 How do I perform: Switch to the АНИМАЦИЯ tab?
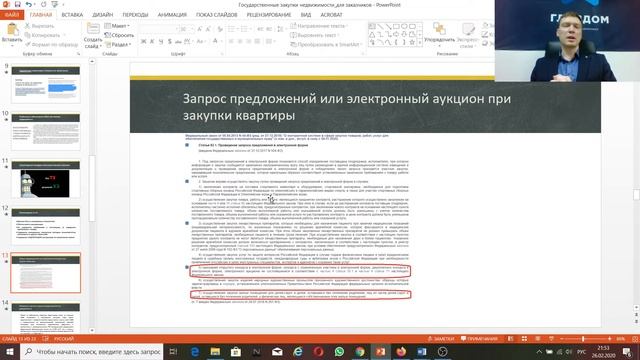point(172,15)
